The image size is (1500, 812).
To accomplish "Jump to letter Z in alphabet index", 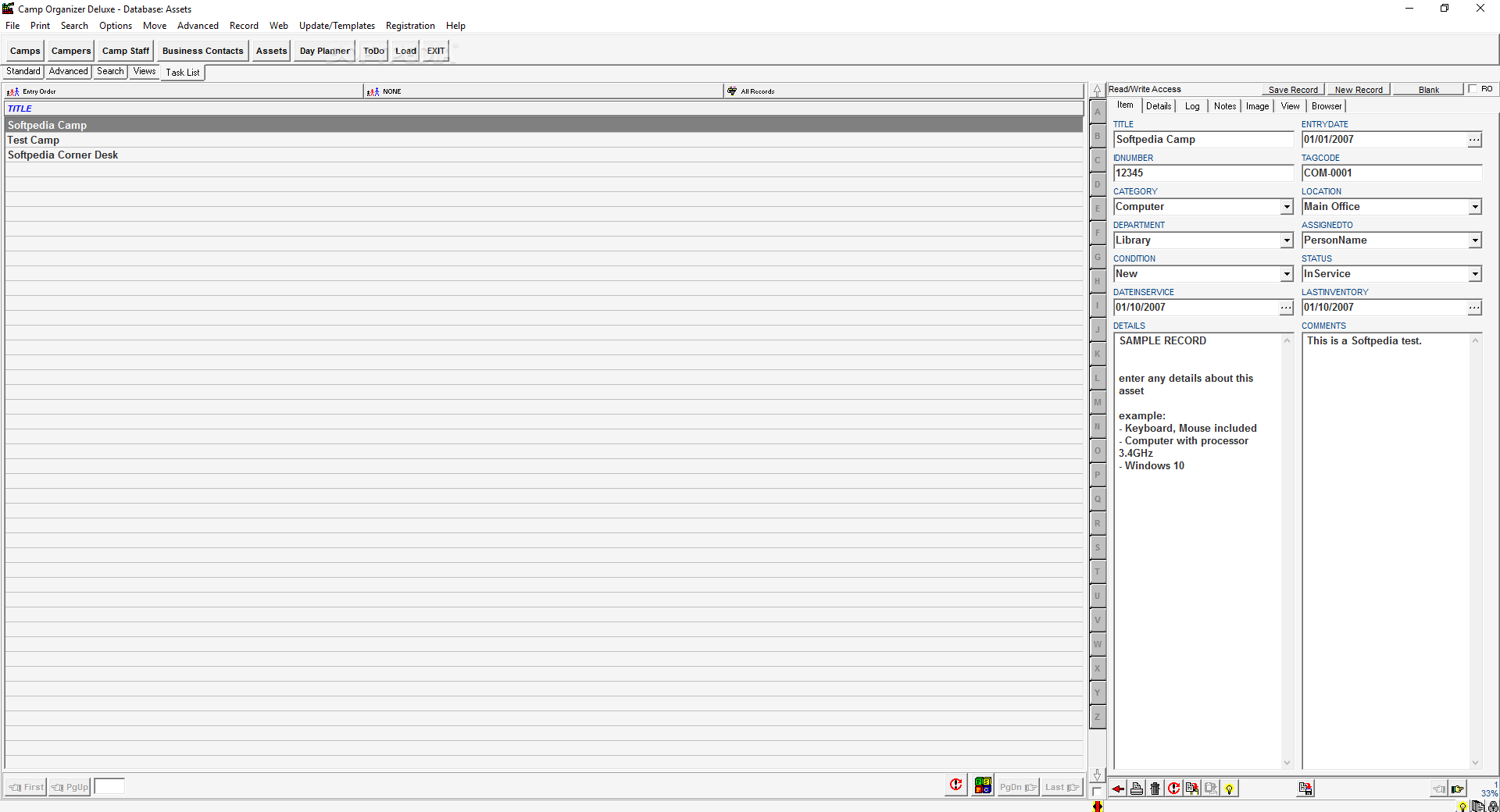I will [1098, 717].
